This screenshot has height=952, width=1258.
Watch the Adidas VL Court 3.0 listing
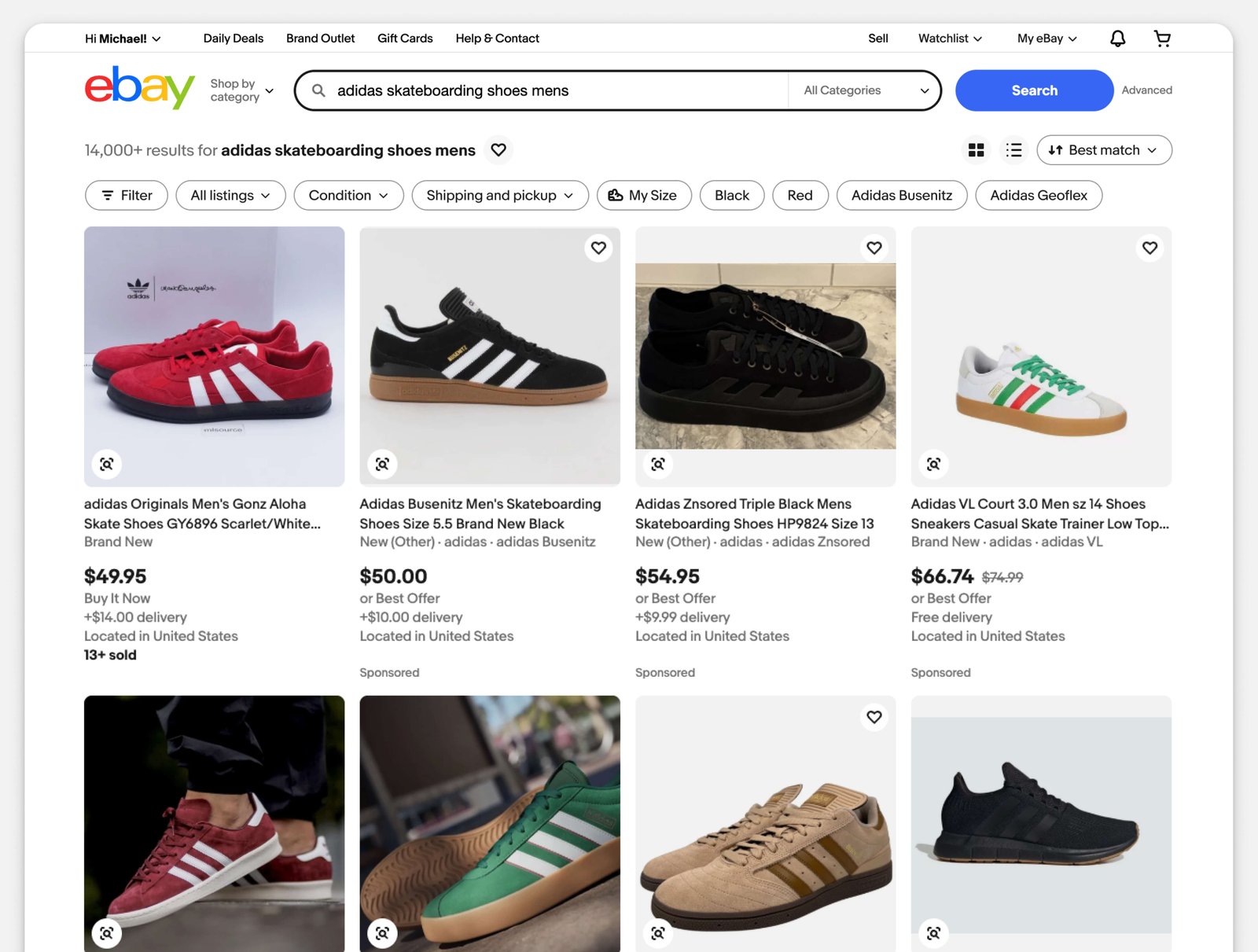tap(1149, 248)
